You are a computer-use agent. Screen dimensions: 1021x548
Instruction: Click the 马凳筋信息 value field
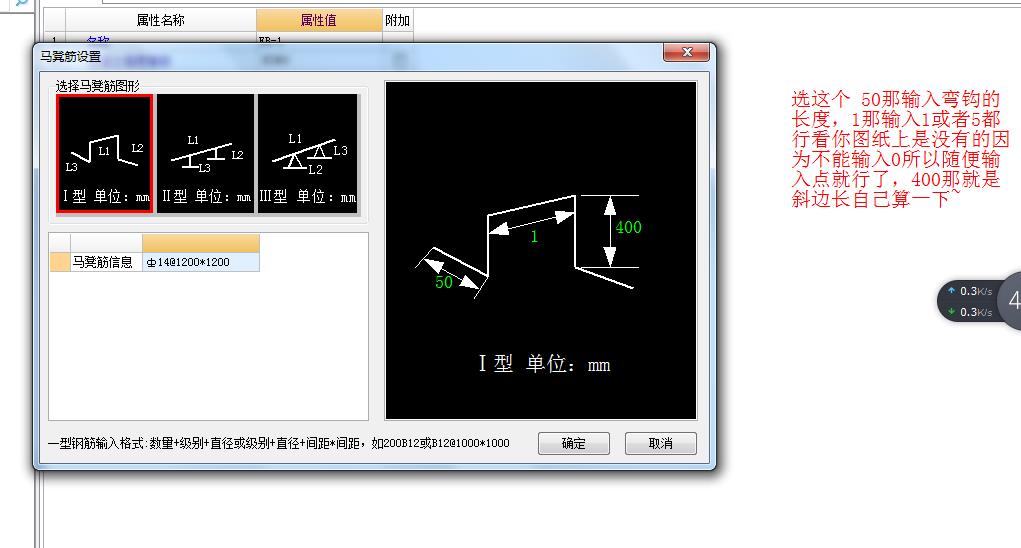[201, 262]
